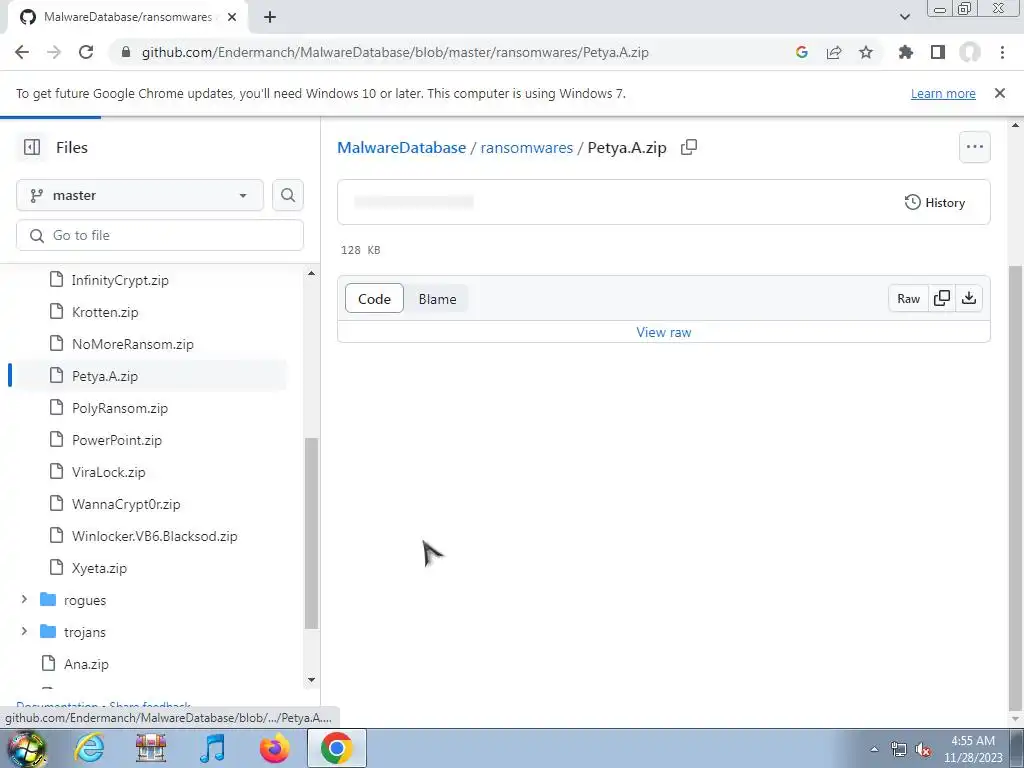Open media player taskbar icon
The image size is (1024, 768).
click(x=213, y=748)
